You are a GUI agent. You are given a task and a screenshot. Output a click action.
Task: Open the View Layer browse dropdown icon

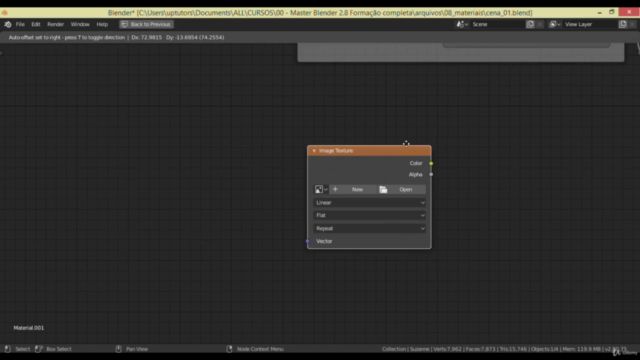tap(554, 24)
